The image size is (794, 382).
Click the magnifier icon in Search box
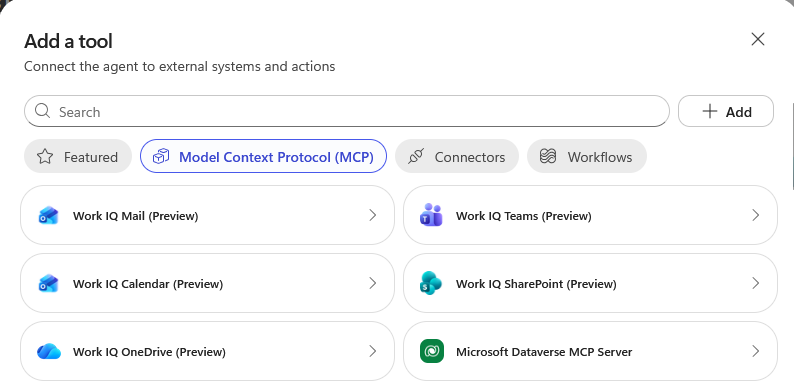coord(43,111)
